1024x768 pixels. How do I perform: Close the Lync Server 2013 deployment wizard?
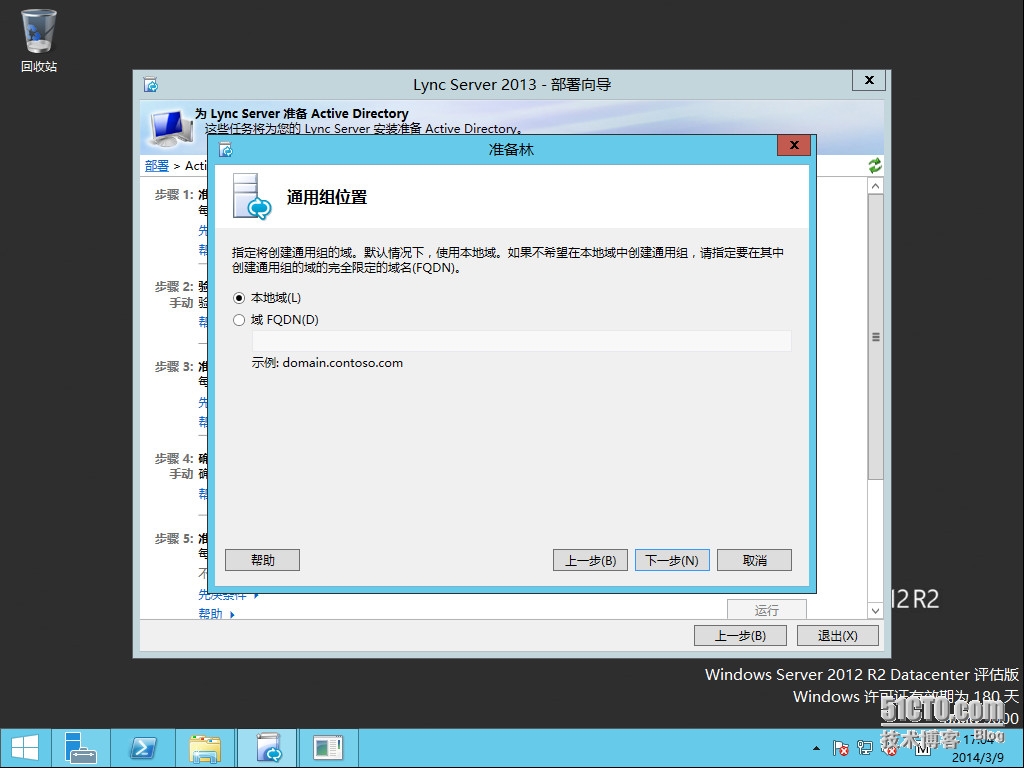[x=869, y=80]
